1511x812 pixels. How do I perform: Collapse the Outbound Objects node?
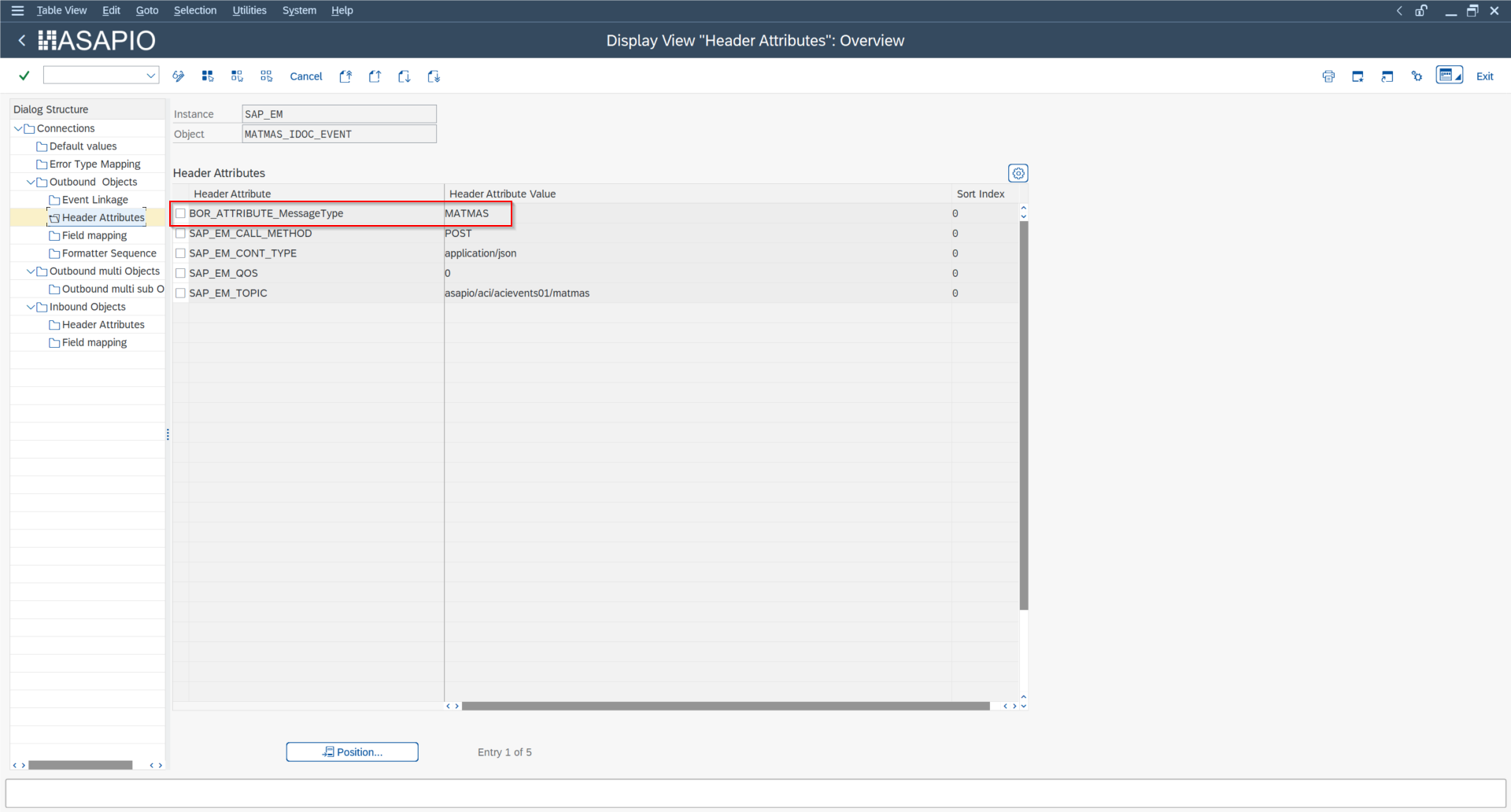point(31,182)
